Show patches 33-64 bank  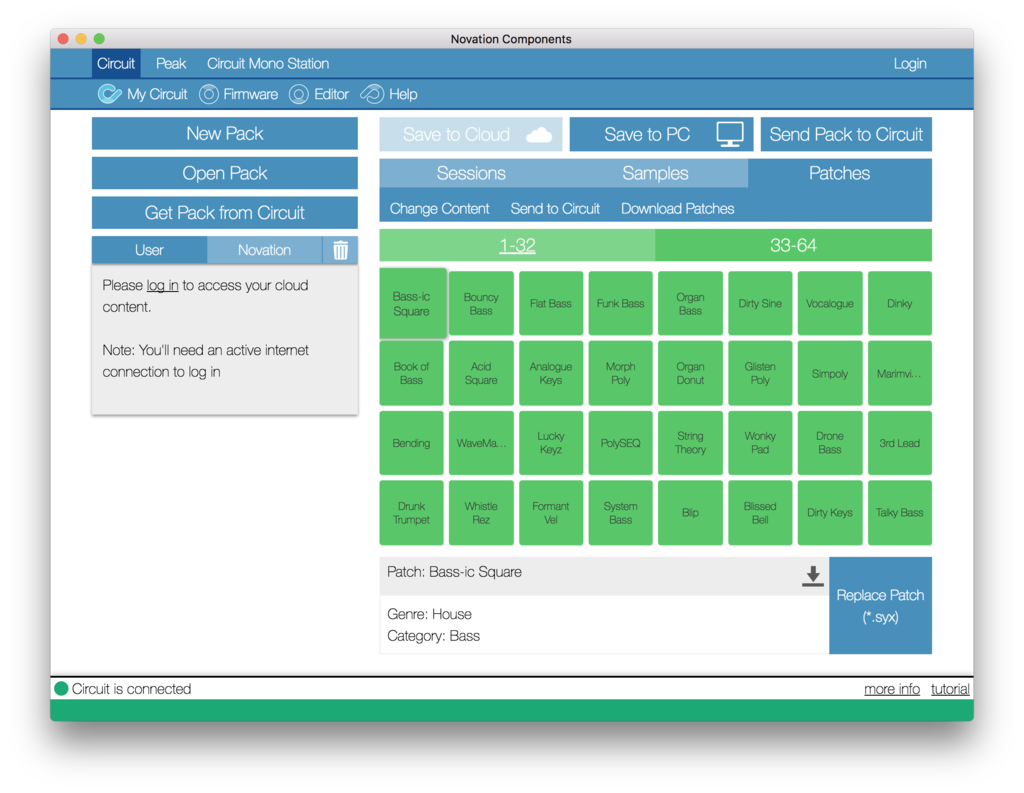click(793, 246)
